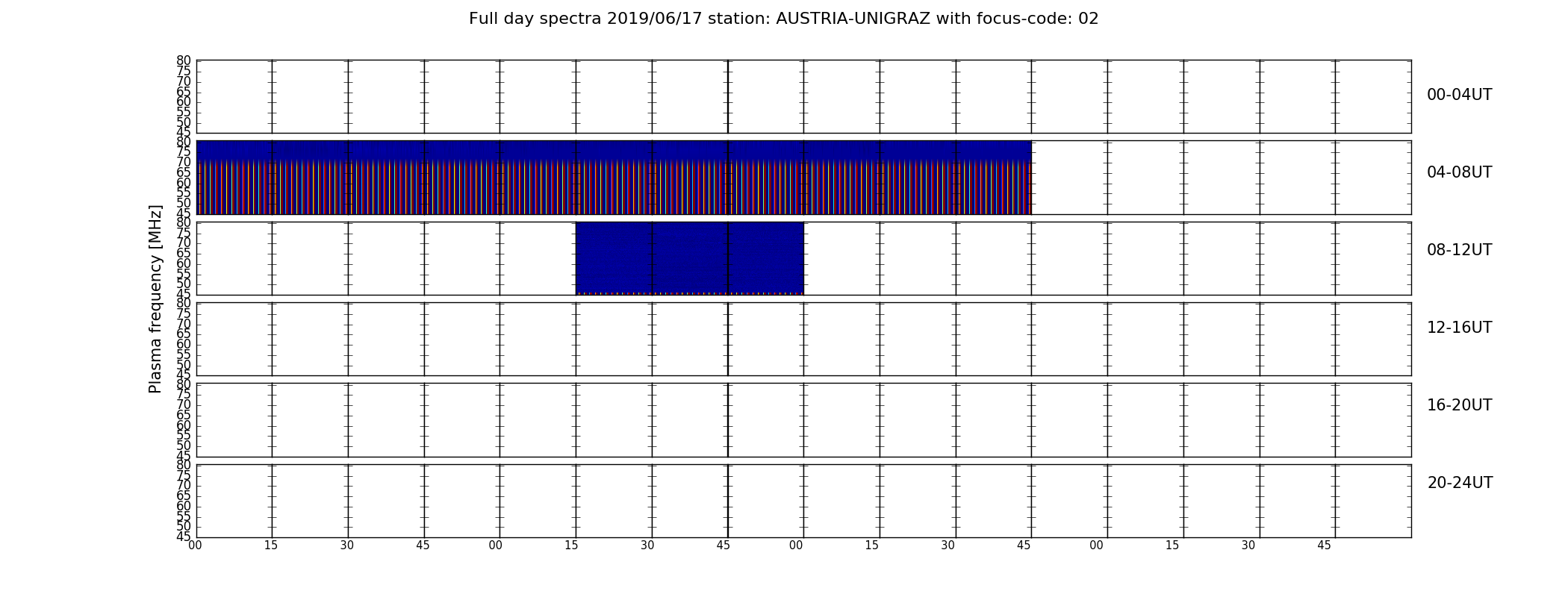The height and width of the screenshot is (597, 1568).
Task: Click the leftmost "00" x-axis tick label
Action: (x=195, y=546)
